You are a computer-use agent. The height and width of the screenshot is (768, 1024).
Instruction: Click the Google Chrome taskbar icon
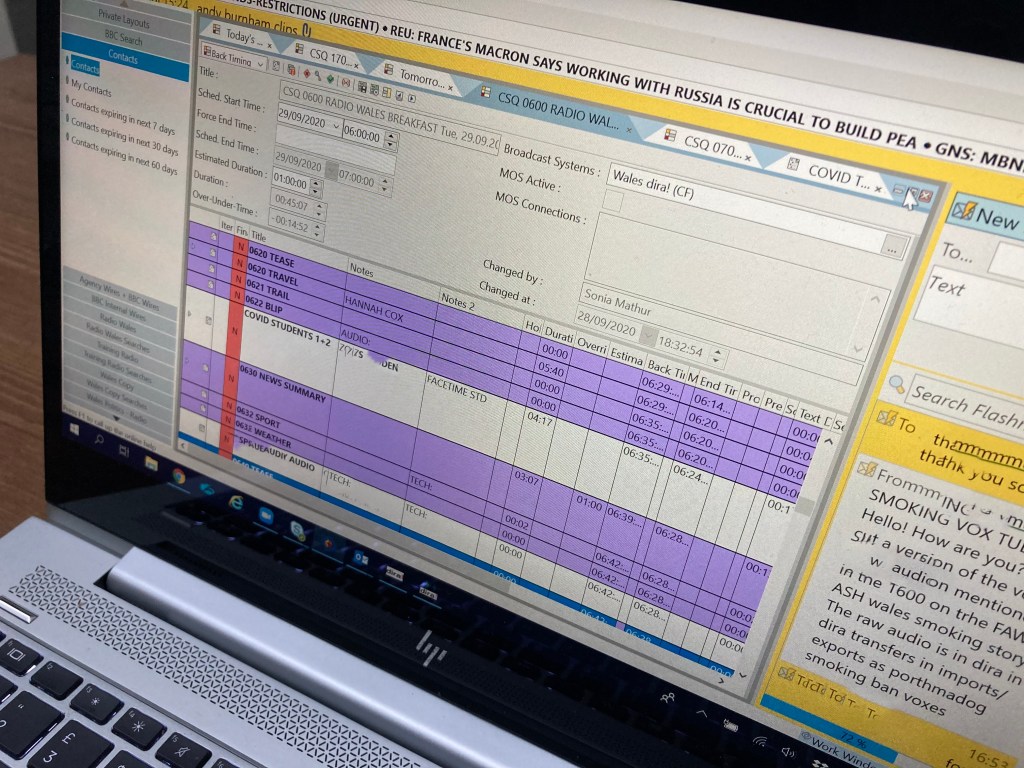pos(180,476)
